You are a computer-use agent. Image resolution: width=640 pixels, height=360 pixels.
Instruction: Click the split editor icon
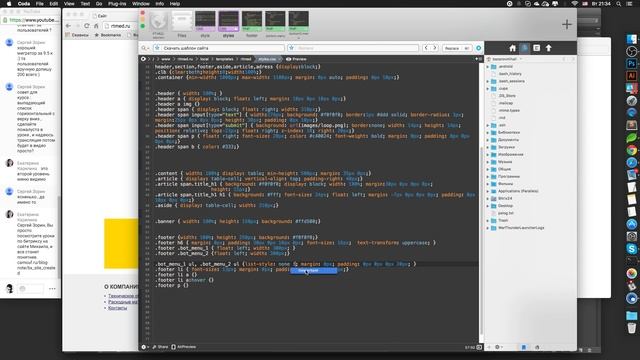[478, 59]
